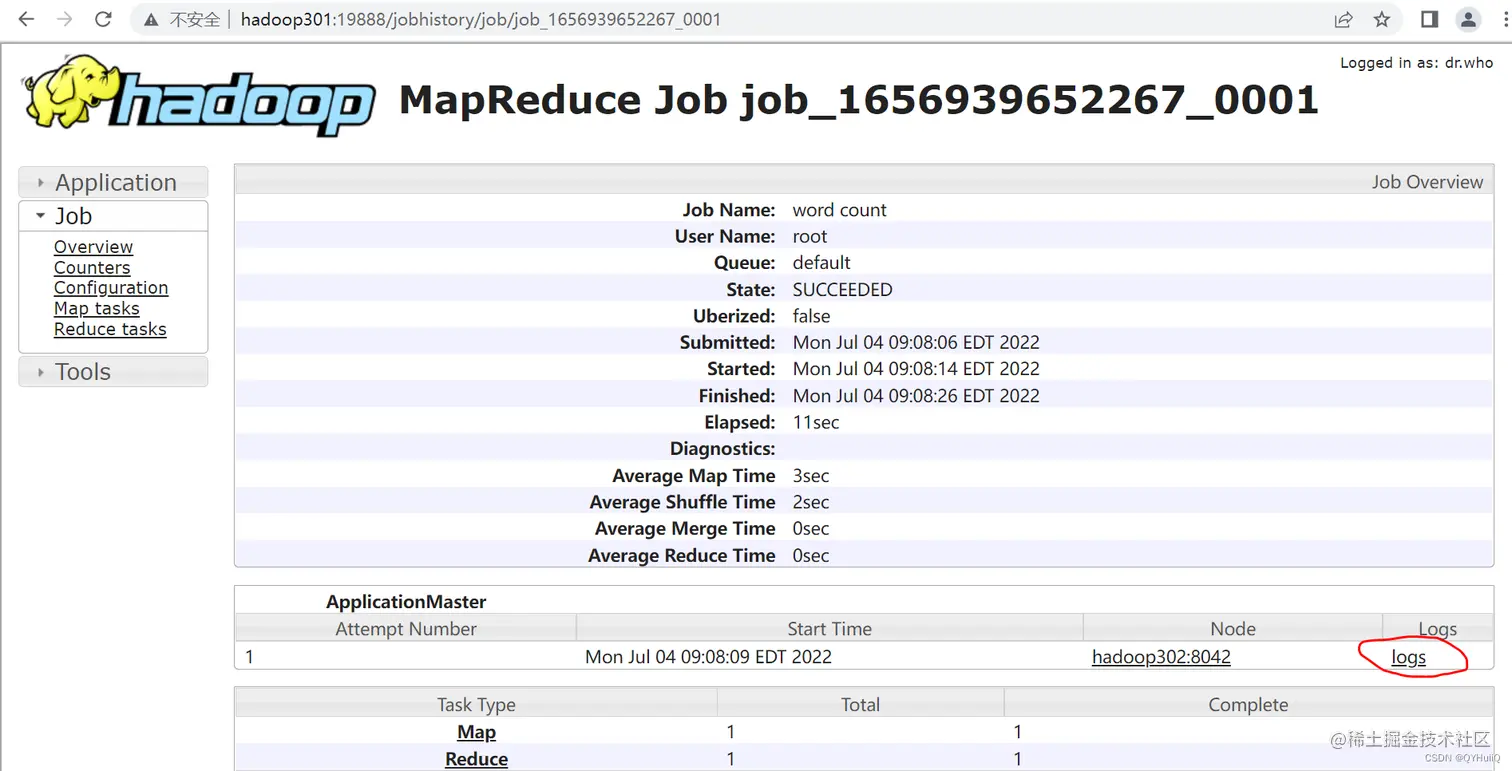The width and height of the screenshot is (1512, 771).
Task: Open the Configuration link
Action: [x=111, y=288]
